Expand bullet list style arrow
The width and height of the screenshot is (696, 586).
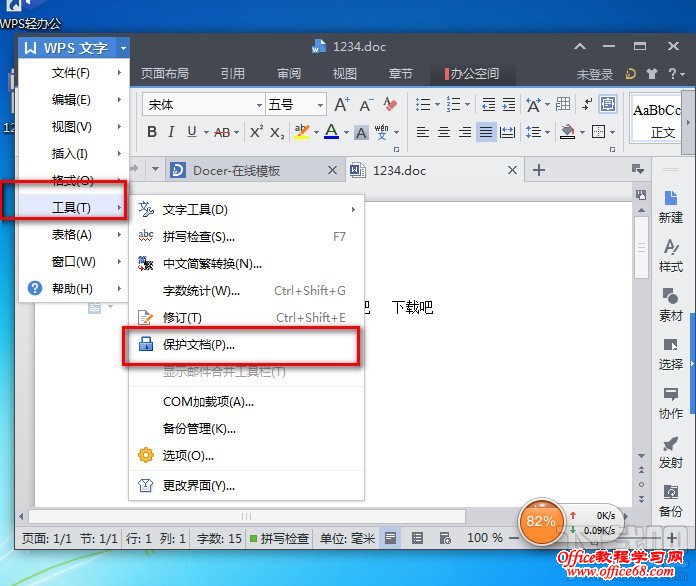pyautogui.click(x=437, y=105)
